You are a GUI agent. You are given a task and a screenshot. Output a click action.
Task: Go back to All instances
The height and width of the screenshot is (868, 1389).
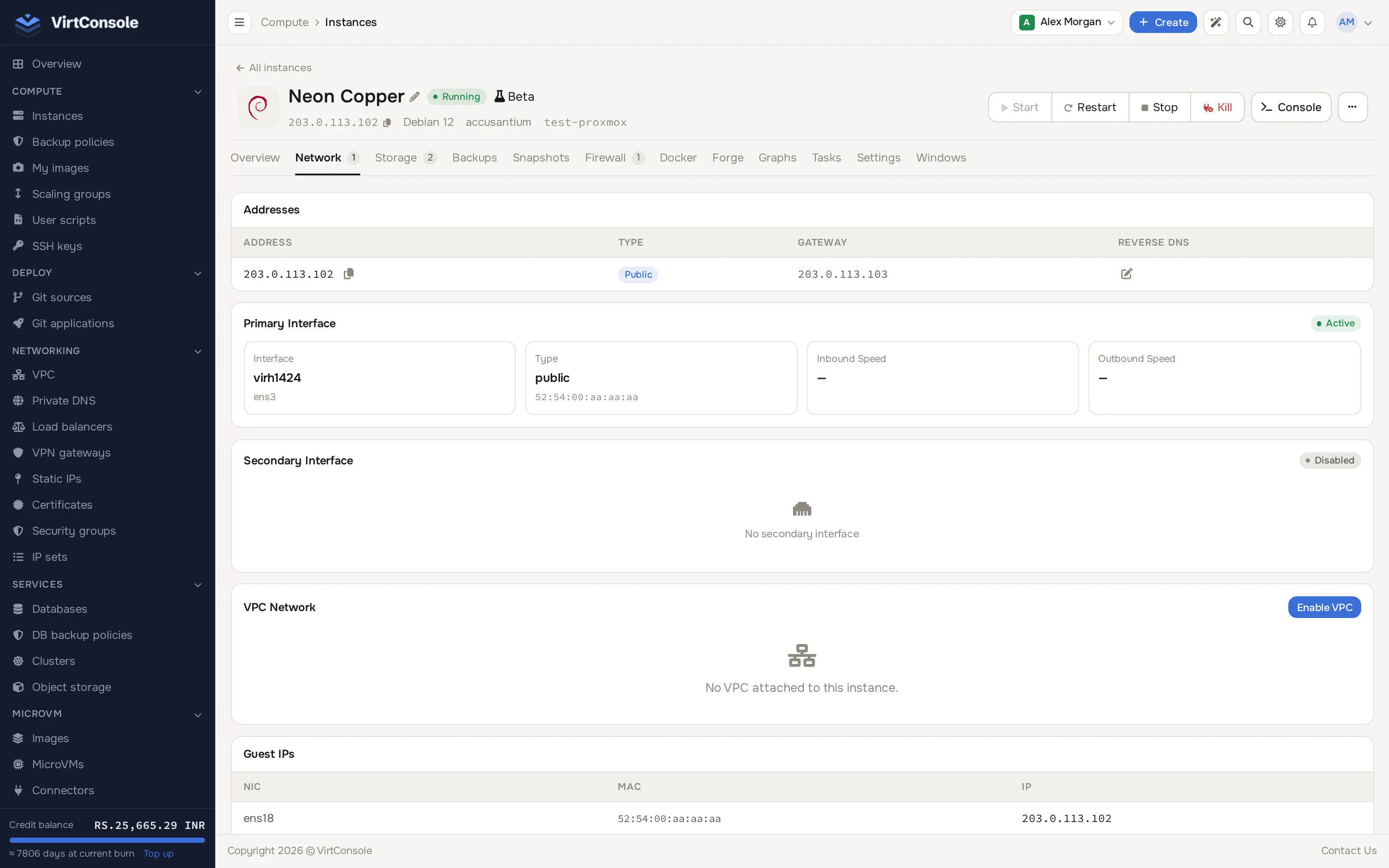click(274, 68)
